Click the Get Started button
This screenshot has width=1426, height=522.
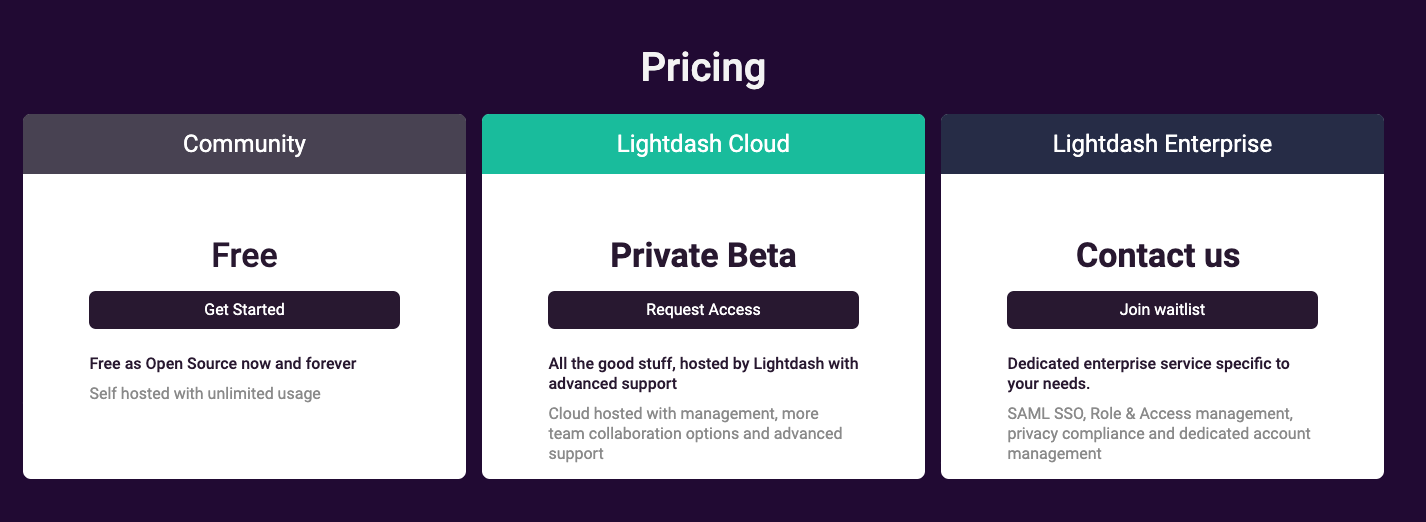pos(244,310)
